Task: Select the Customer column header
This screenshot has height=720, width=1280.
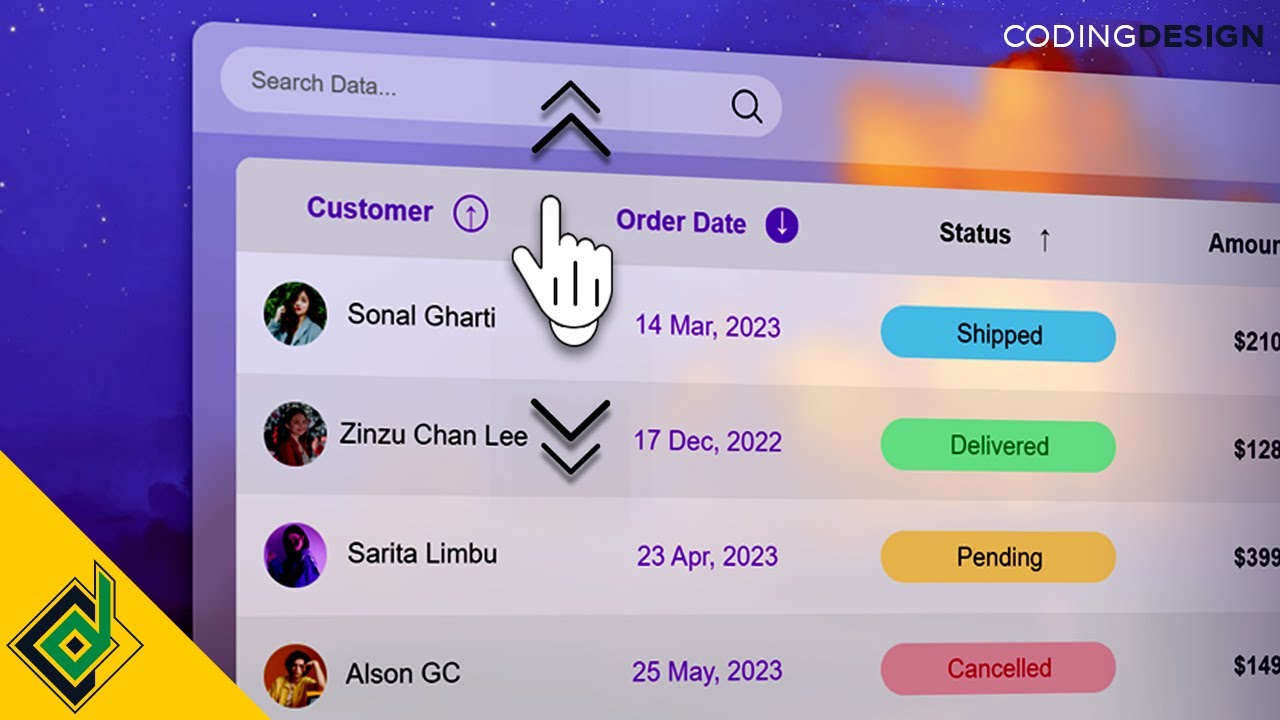Action: [x=370, y=209]
